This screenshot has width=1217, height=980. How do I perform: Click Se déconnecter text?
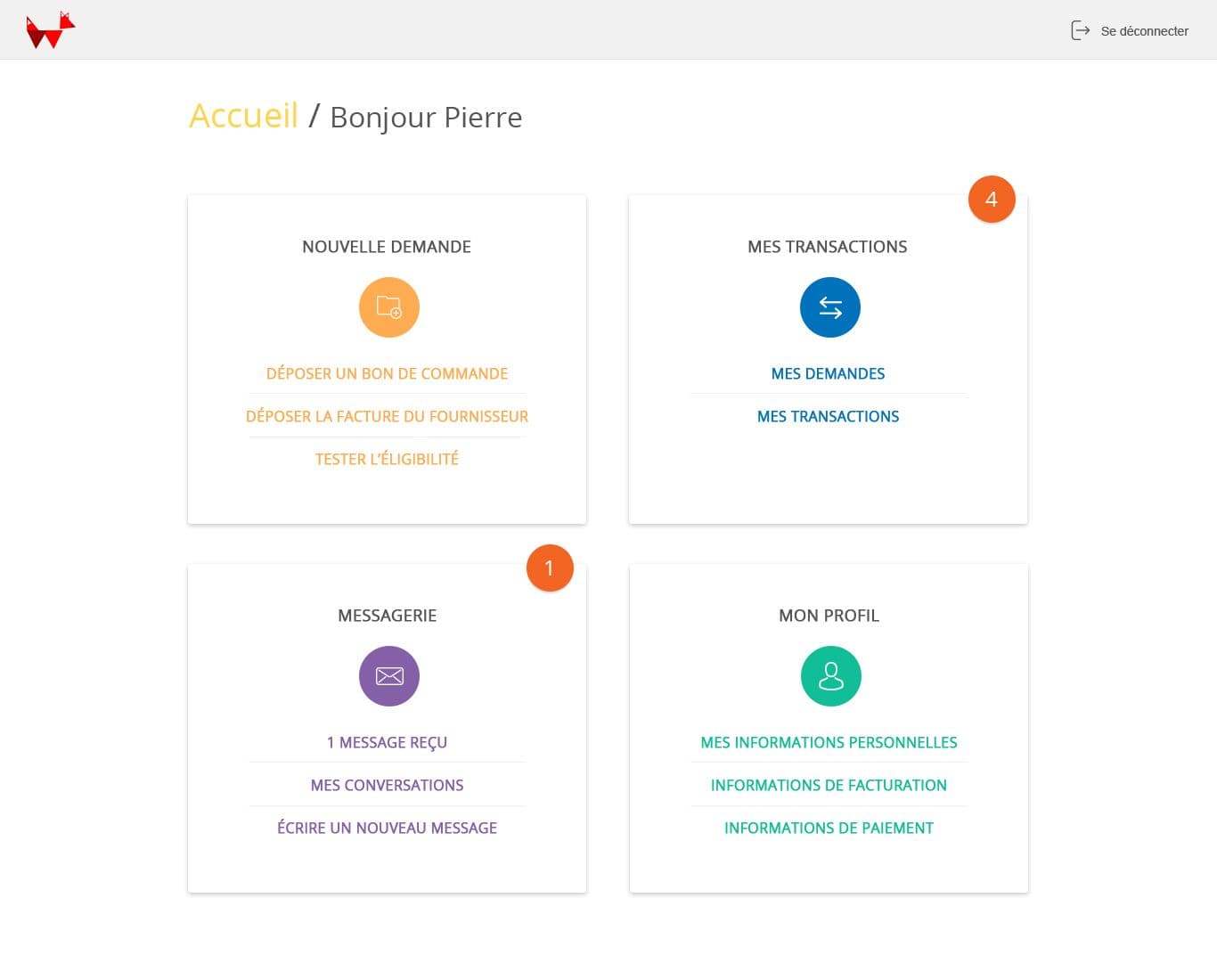click(x=1144, y=31)
